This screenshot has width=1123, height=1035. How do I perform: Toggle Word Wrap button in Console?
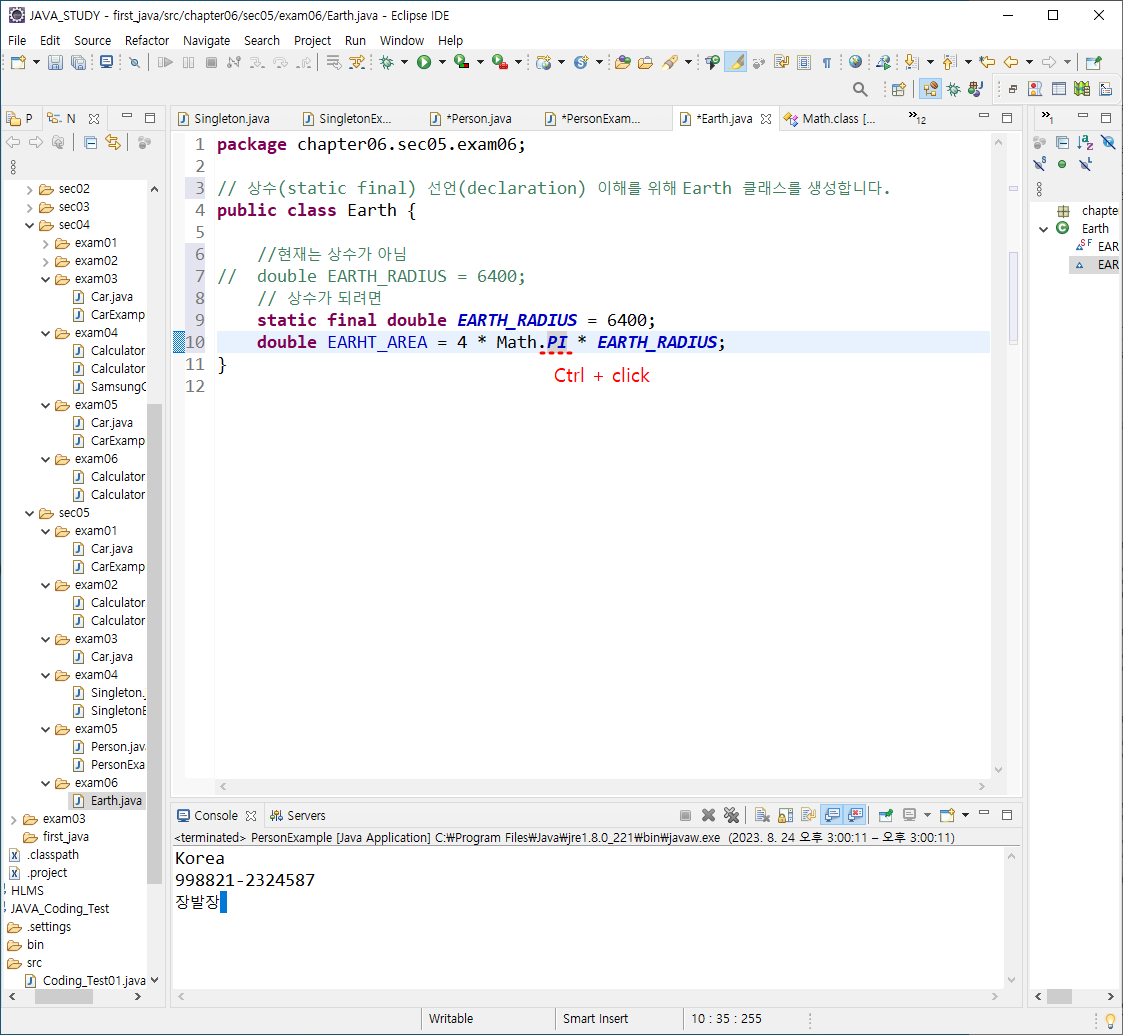pyautogui.click(x=809, y=815)
